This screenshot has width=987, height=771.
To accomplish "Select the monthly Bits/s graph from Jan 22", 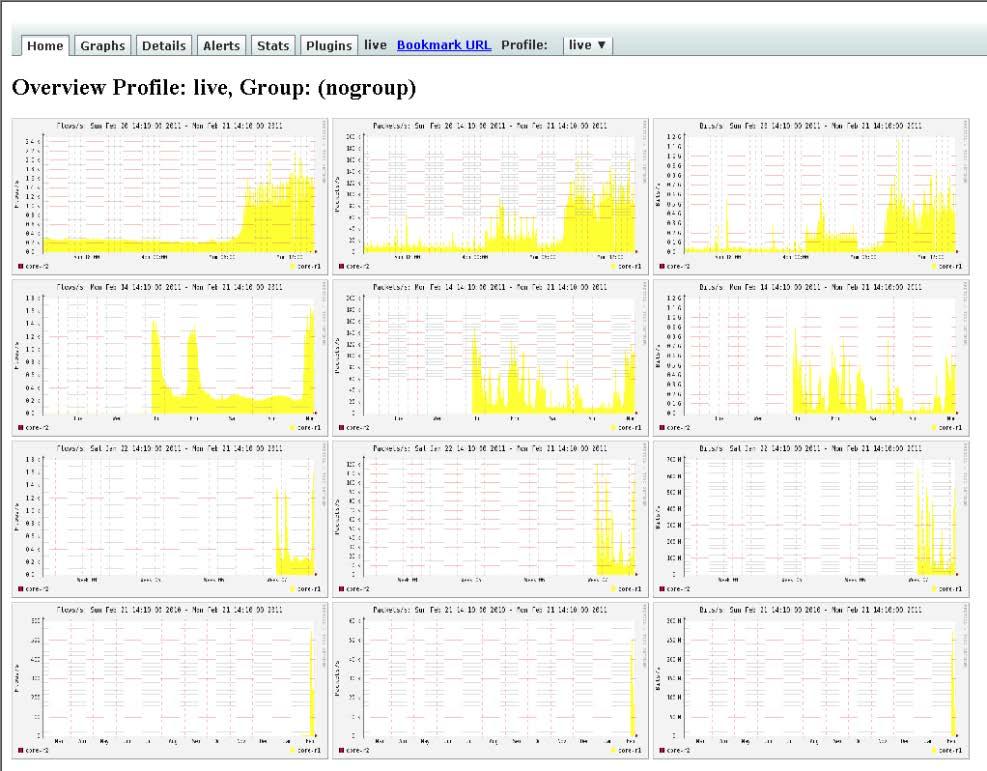I will click(x=811, y=519).
